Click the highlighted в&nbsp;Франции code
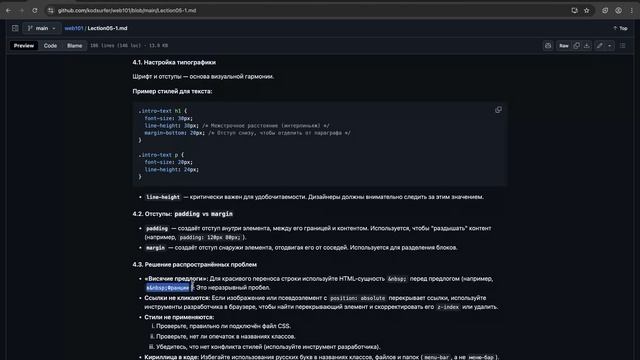Viewport: 640px width, 360px height. 168,288
